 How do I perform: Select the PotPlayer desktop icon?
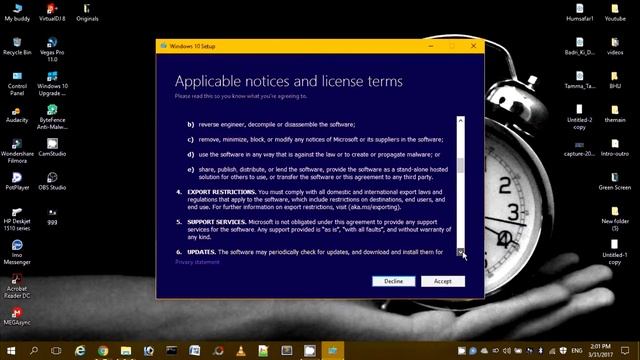pos(17,181)
